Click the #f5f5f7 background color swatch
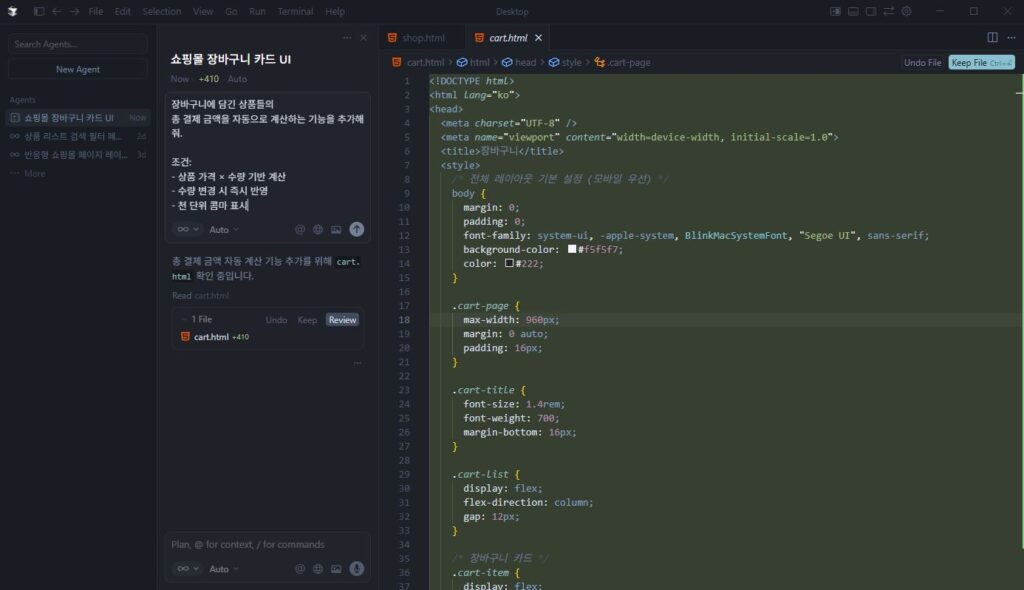 pos(571,250)
